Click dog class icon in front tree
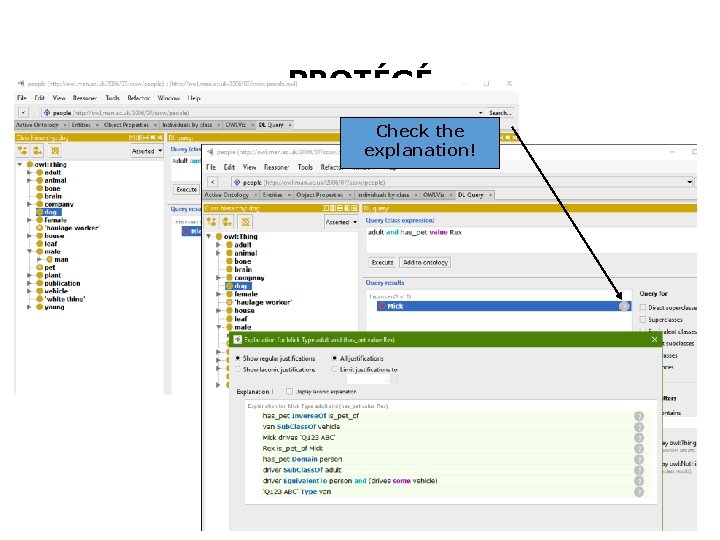 [x=229, y=286]
